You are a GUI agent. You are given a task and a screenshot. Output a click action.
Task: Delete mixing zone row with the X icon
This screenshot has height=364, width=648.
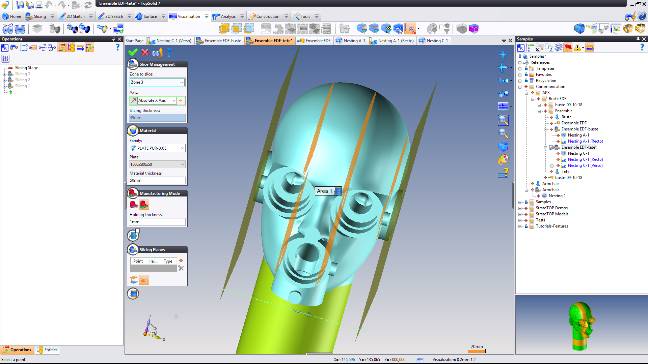181,268
